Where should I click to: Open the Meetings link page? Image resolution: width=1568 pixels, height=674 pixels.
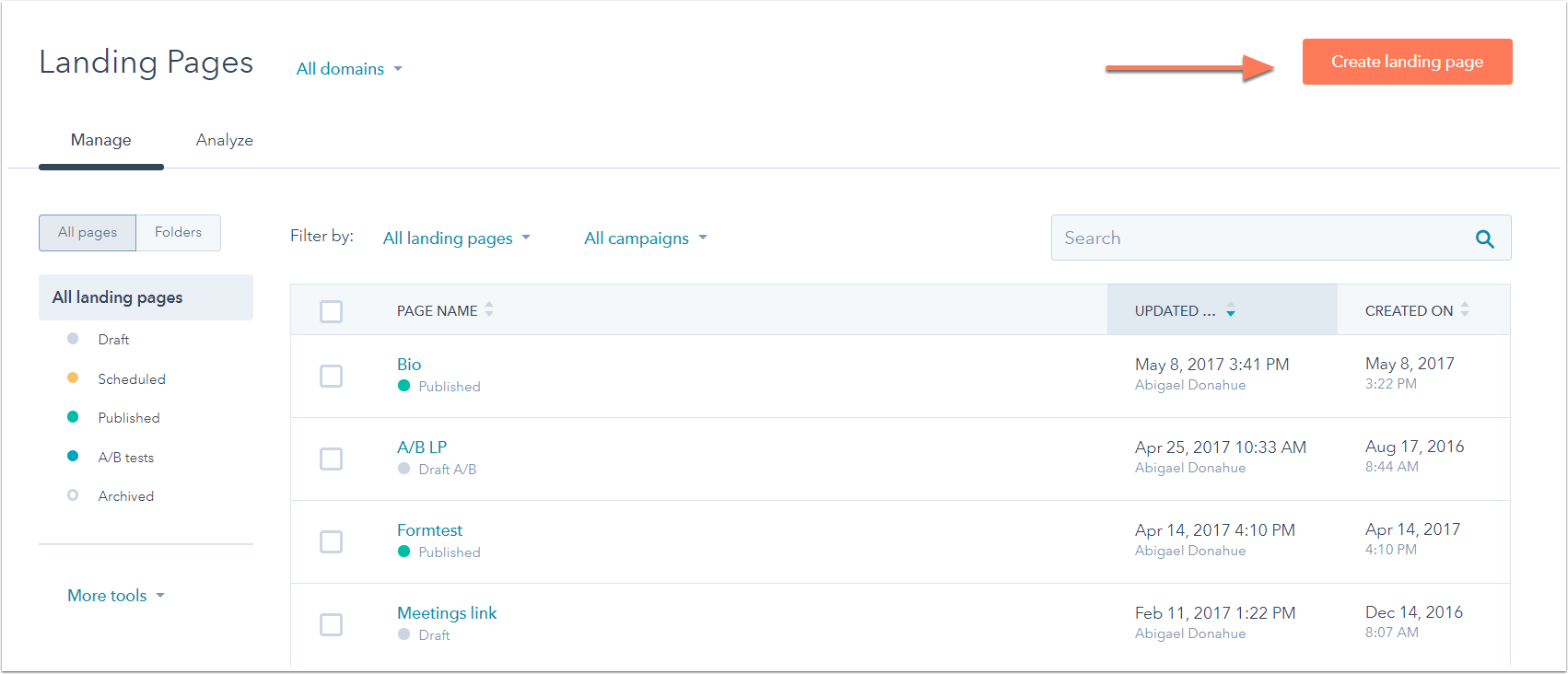(x=447, y=613)
